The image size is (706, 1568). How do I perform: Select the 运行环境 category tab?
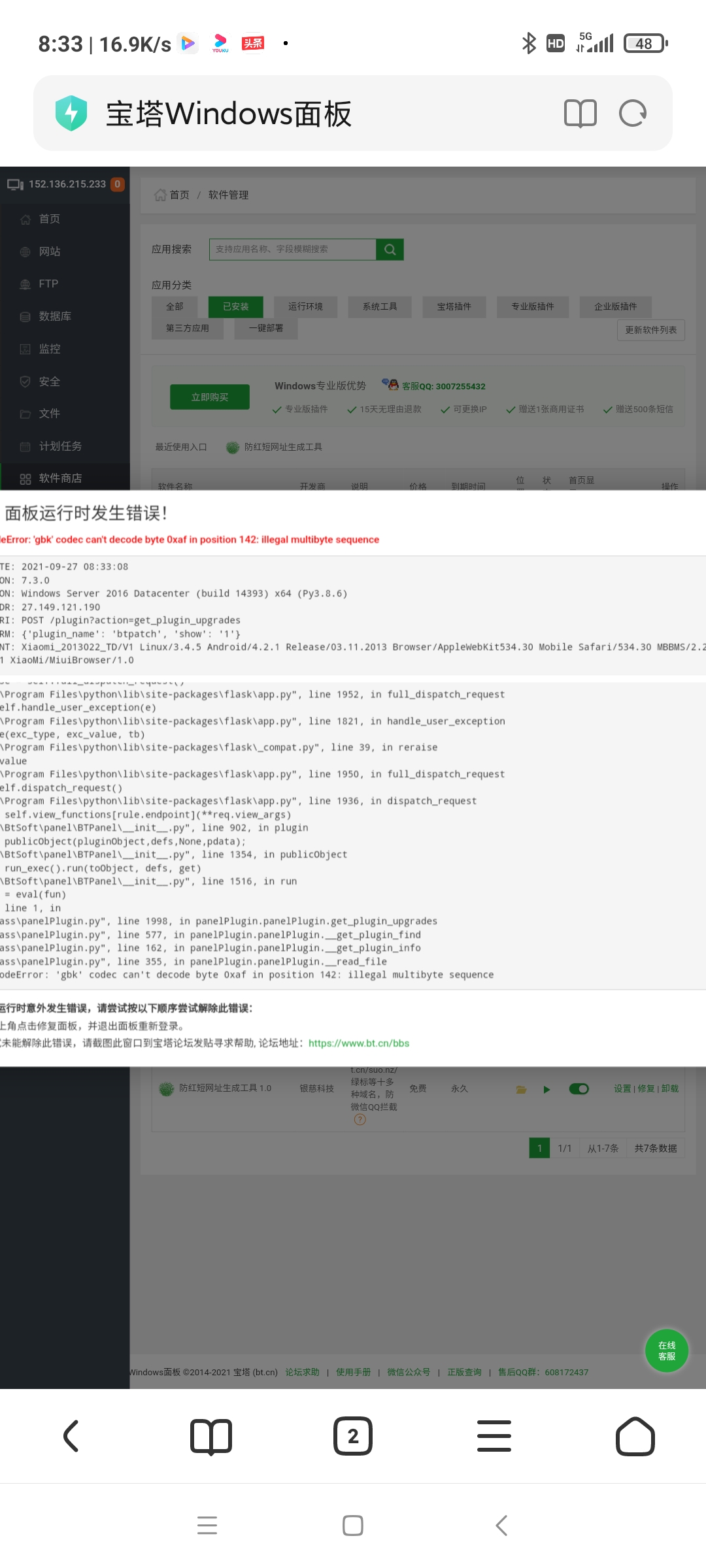(x=305, y=306)
